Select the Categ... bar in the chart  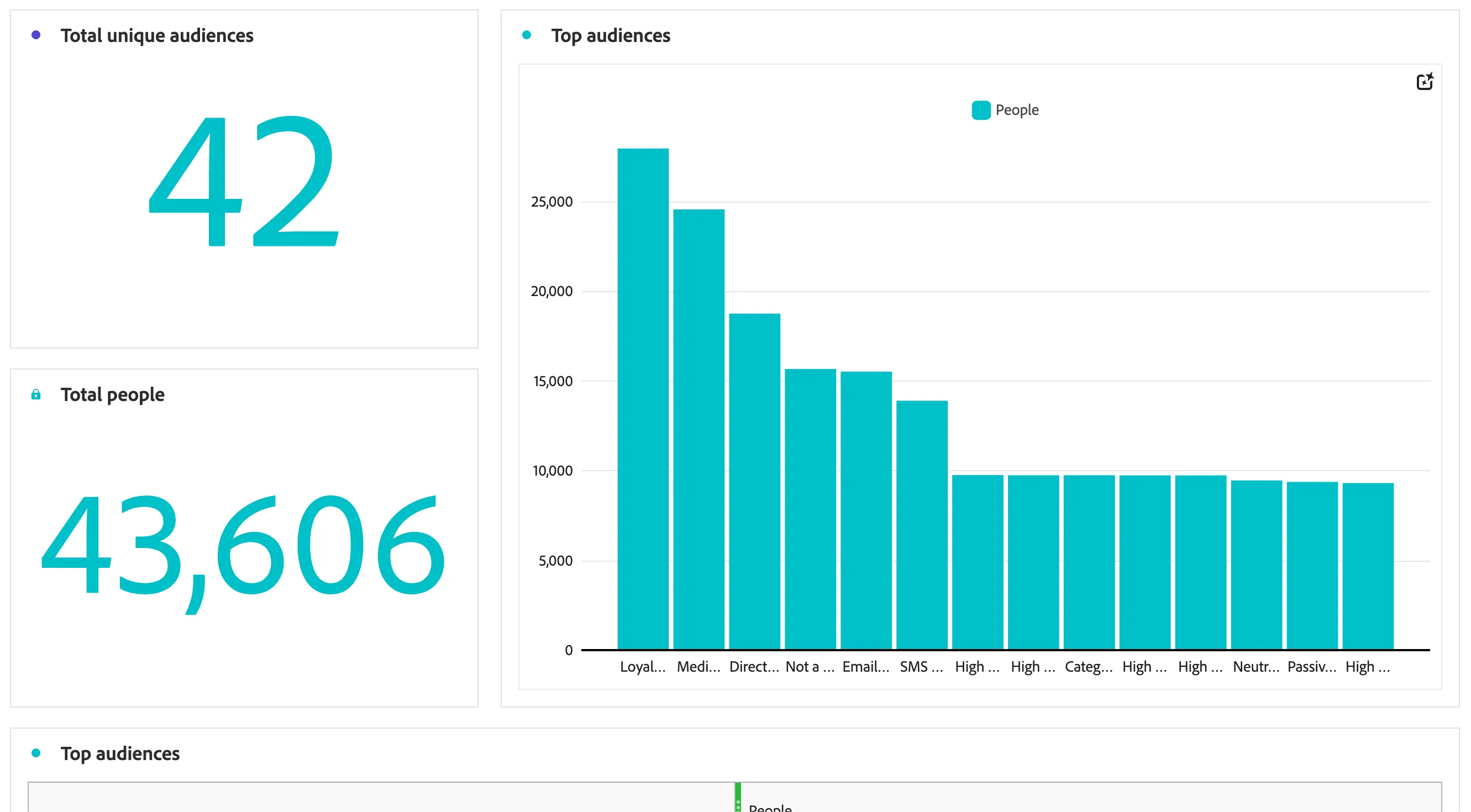pos(1089,562)
